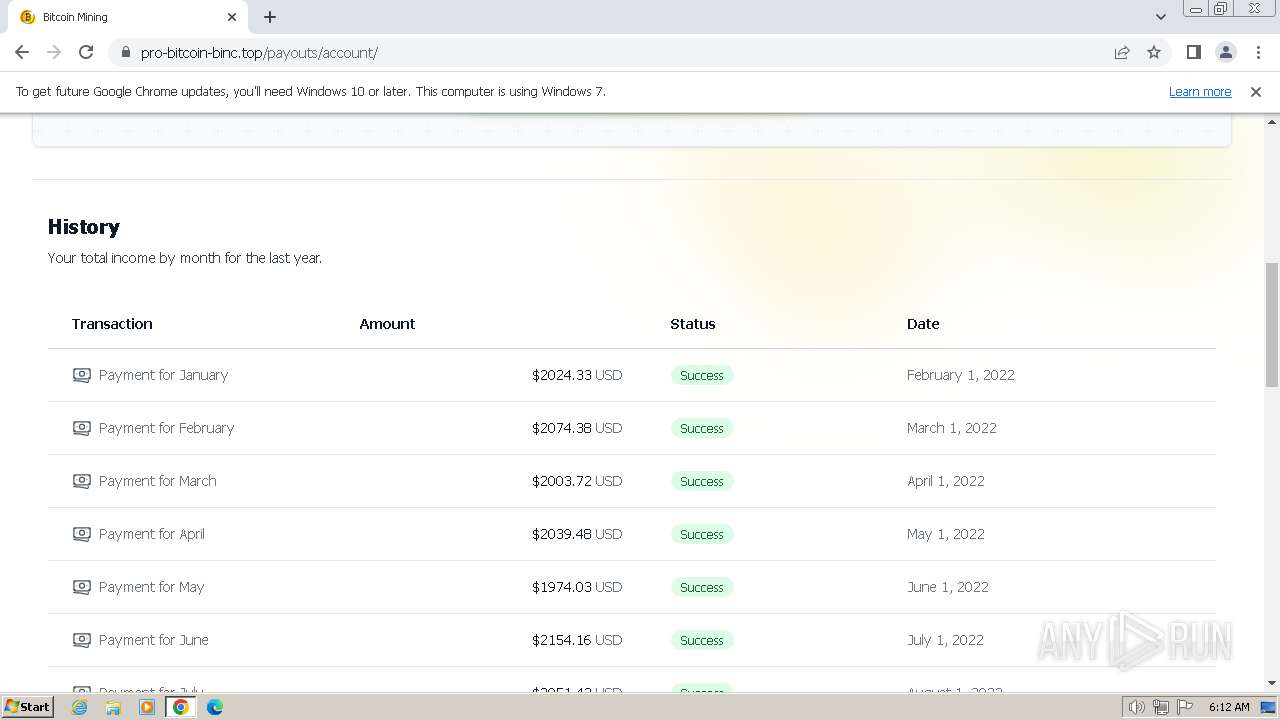The image size is (1280, 720).
Task: Click the Payment for March icon
Action: point(82,481)
